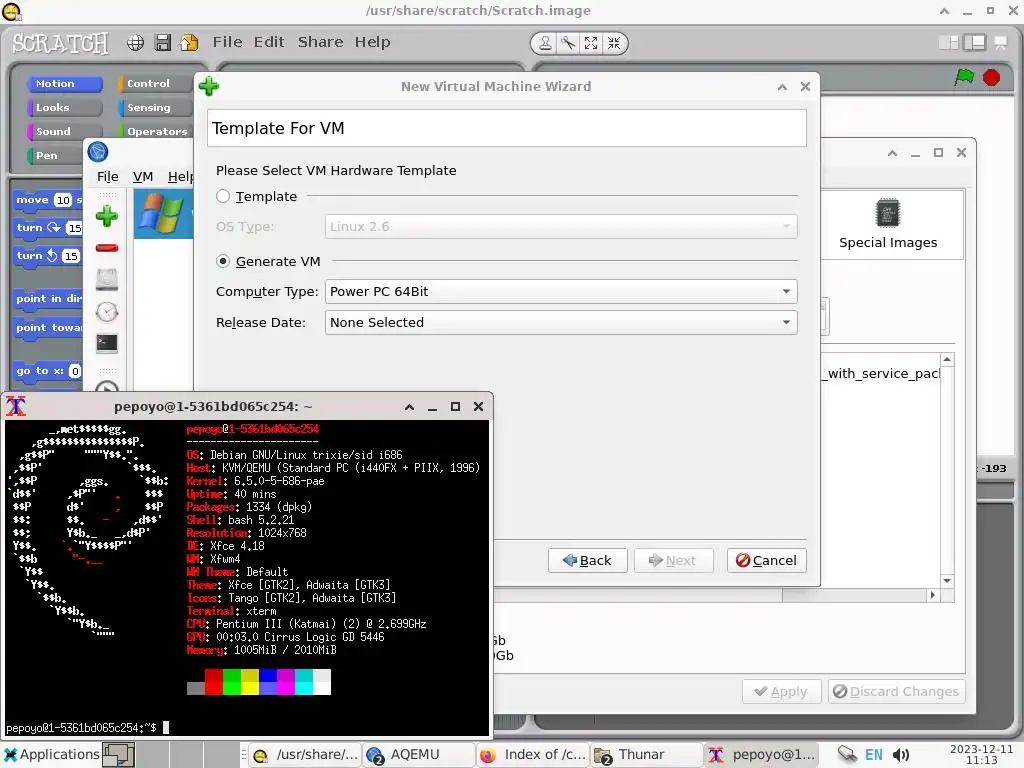Select Scratch Operators block category
1024x768 pixels.
(x=155, y=131)
